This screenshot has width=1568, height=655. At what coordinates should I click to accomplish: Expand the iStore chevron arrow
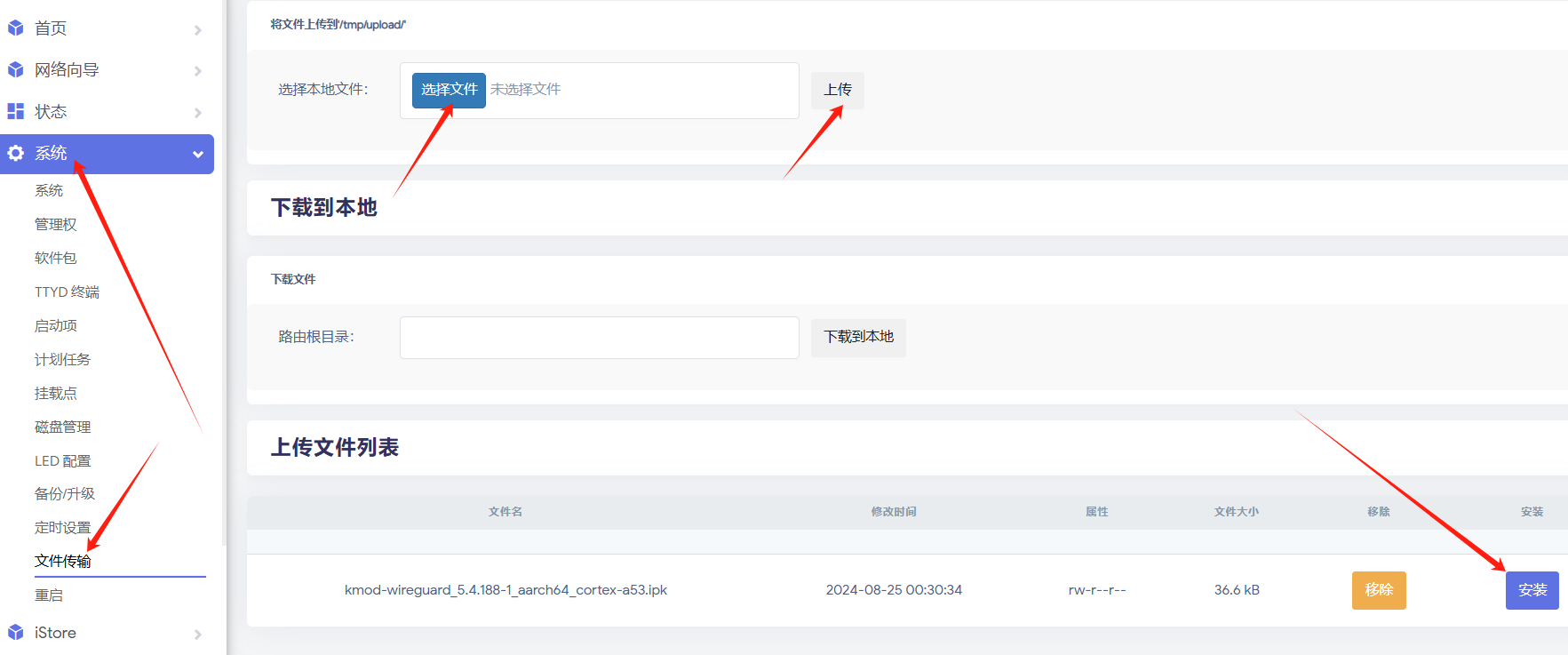197,635
